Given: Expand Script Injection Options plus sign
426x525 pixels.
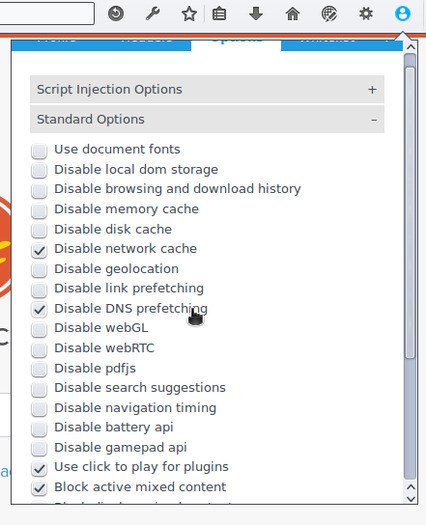Looking at the screenshot, I should [x=372, y=89].
